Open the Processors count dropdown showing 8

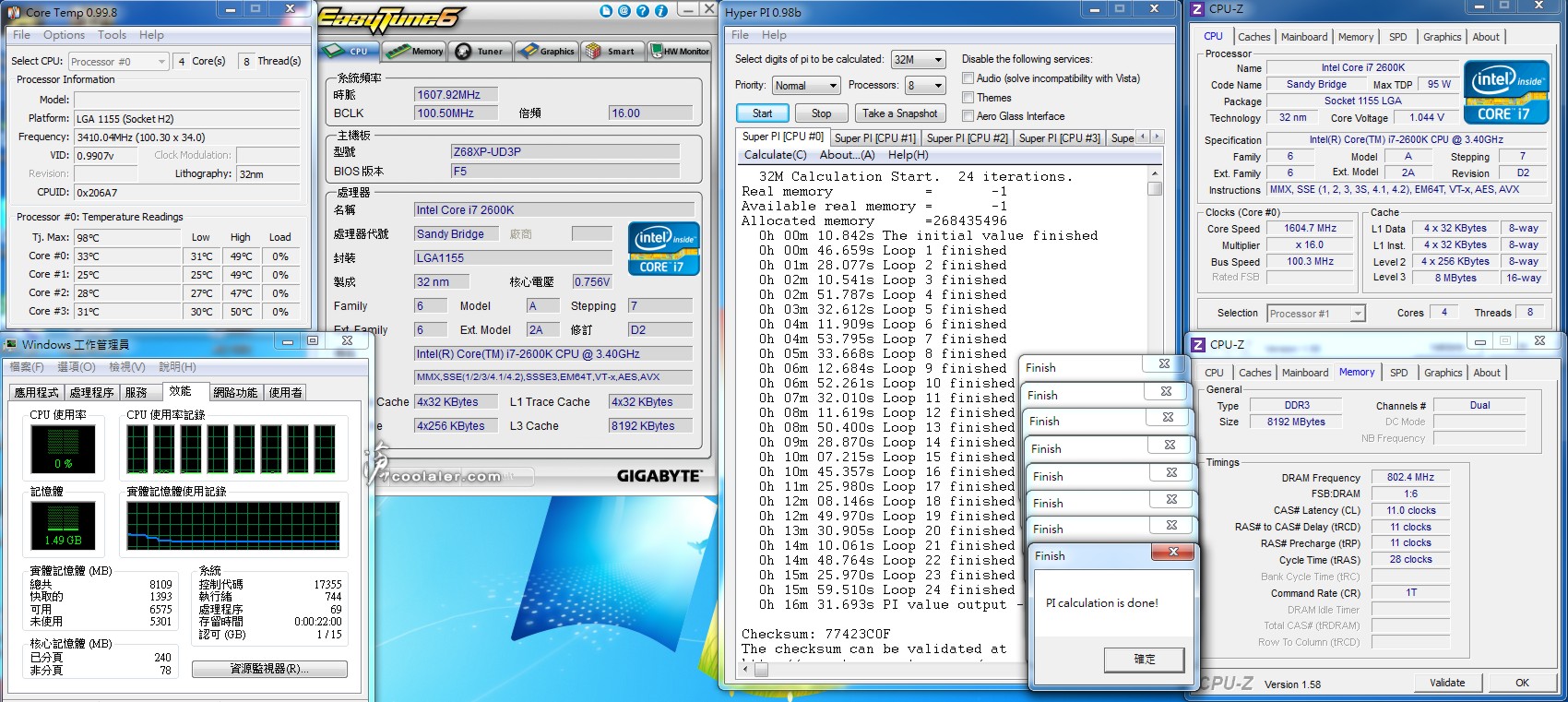(x=925, y=85)
